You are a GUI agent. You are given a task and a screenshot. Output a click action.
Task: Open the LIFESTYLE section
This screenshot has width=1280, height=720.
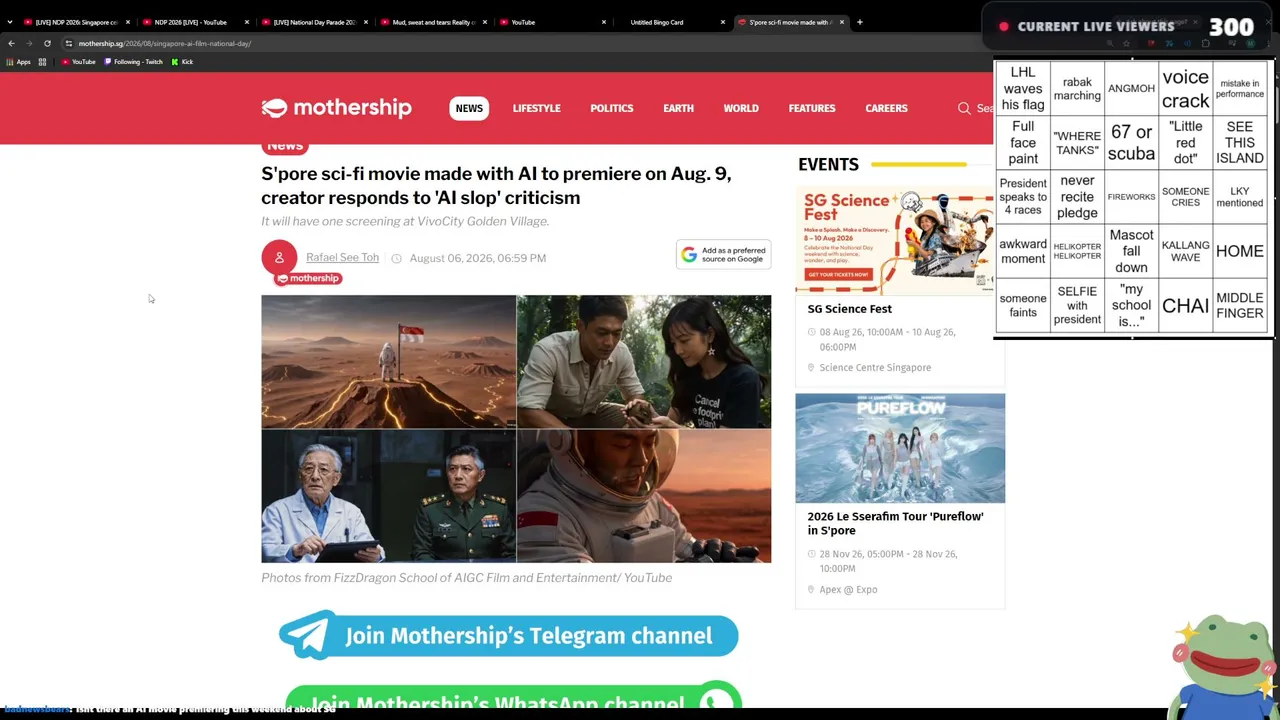[x=537, y=108]
